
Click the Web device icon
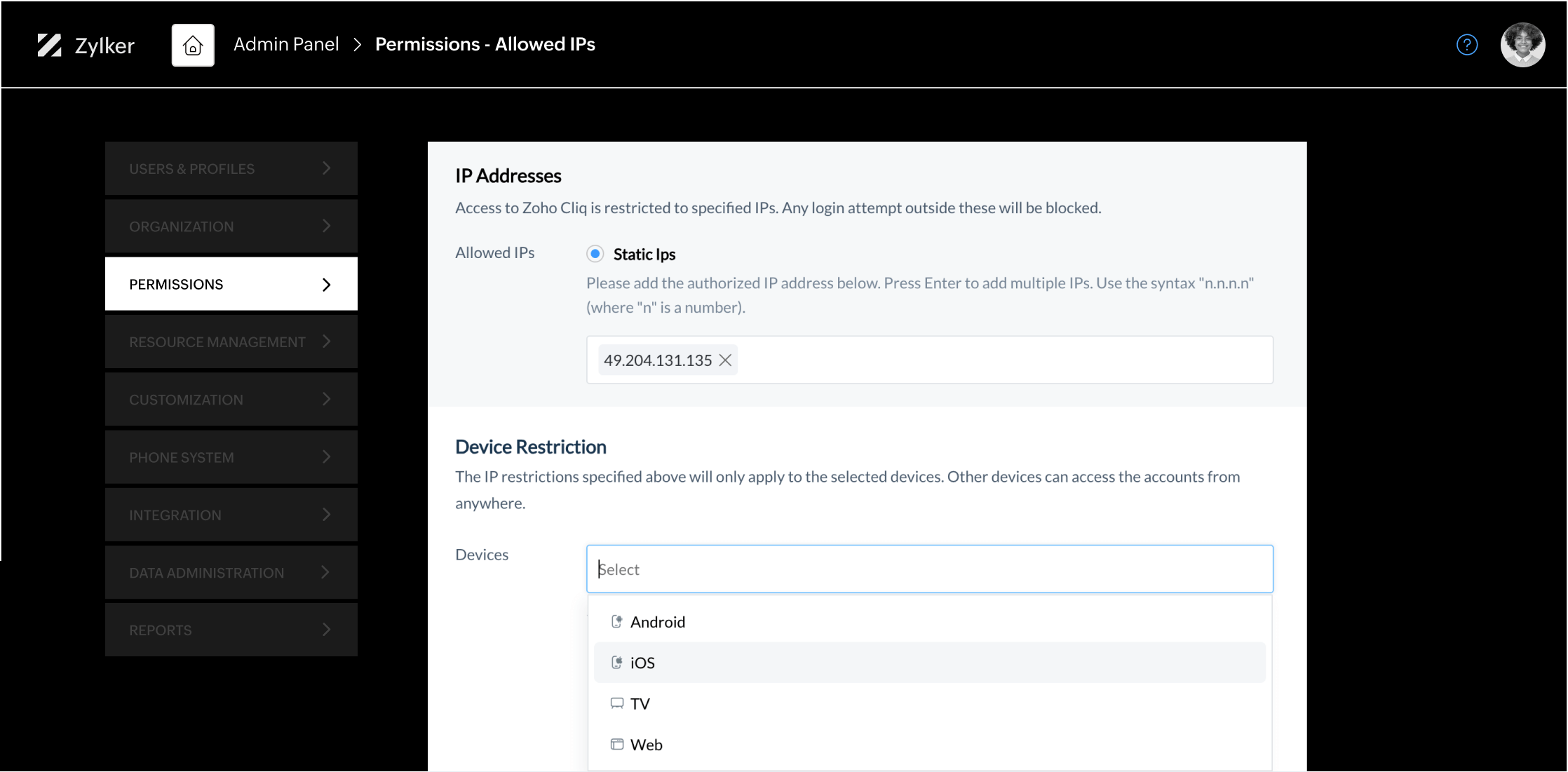(616, 743)
